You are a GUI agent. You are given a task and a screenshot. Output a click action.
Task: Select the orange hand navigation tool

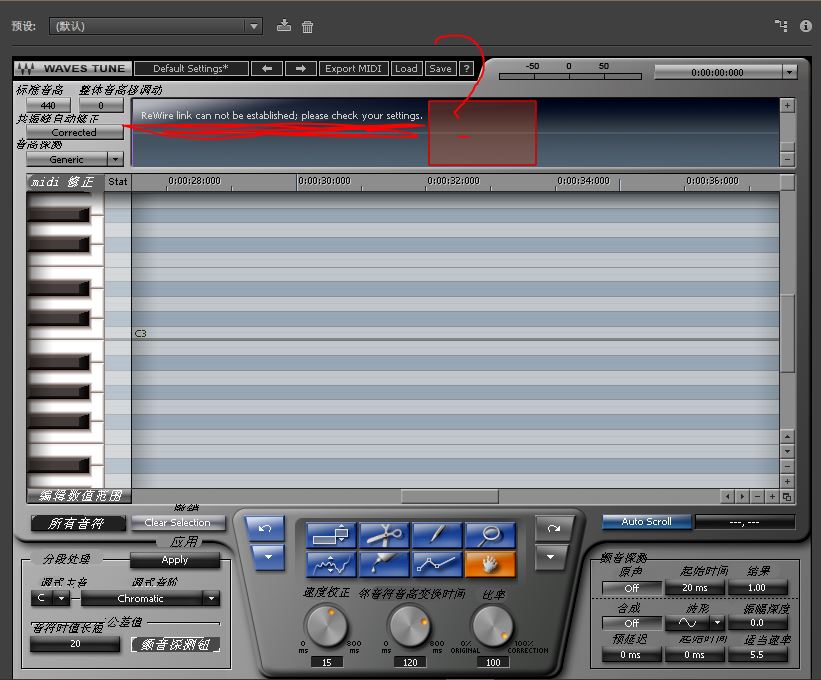point(490,564)
